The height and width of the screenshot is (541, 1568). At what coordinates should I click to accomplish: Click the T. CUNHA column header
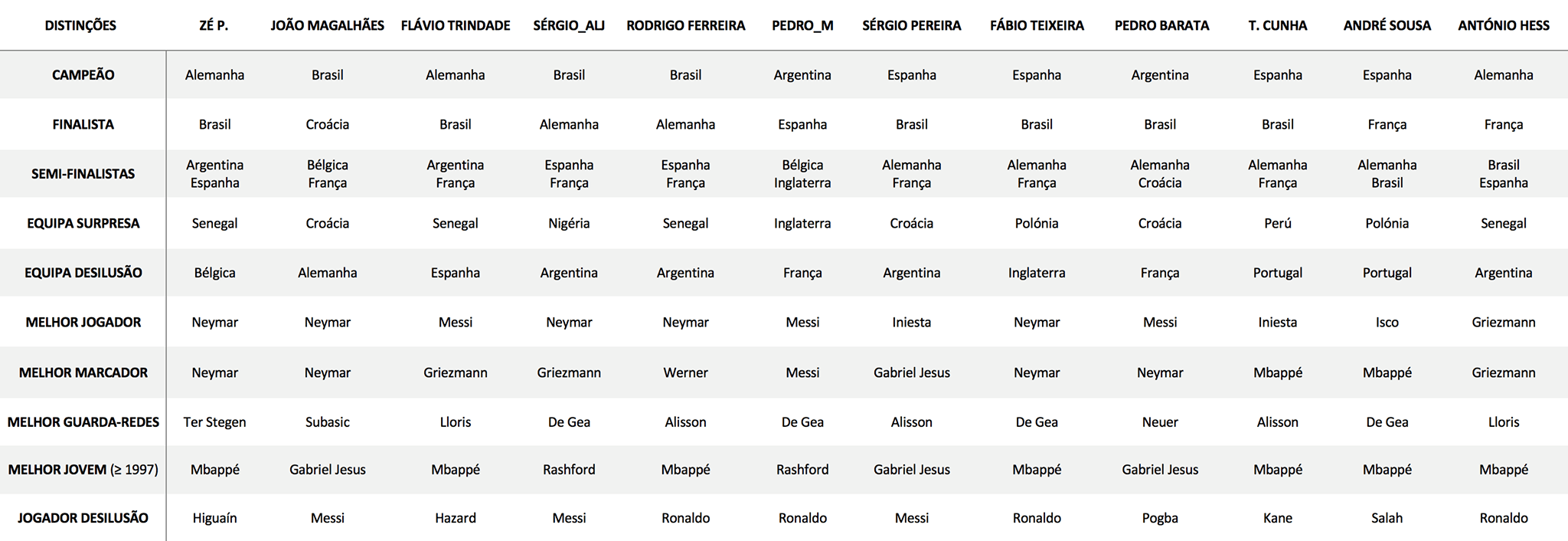1277,25
